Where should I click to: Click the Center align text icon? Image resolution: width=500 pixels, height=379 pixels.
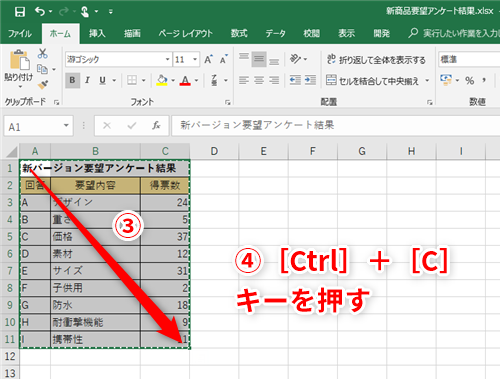click(259, 80)
